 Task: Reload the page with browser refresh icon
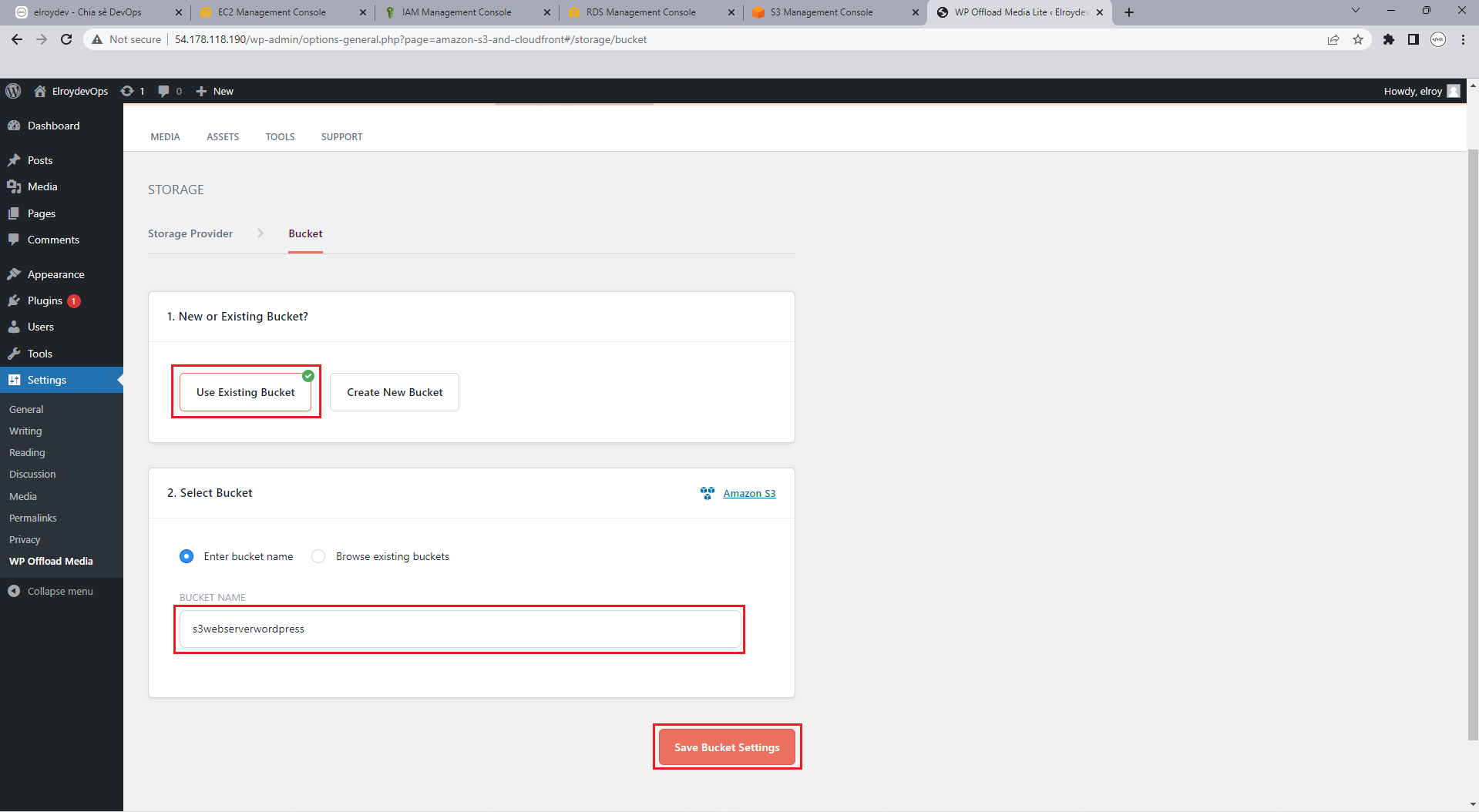coord(66,39)
